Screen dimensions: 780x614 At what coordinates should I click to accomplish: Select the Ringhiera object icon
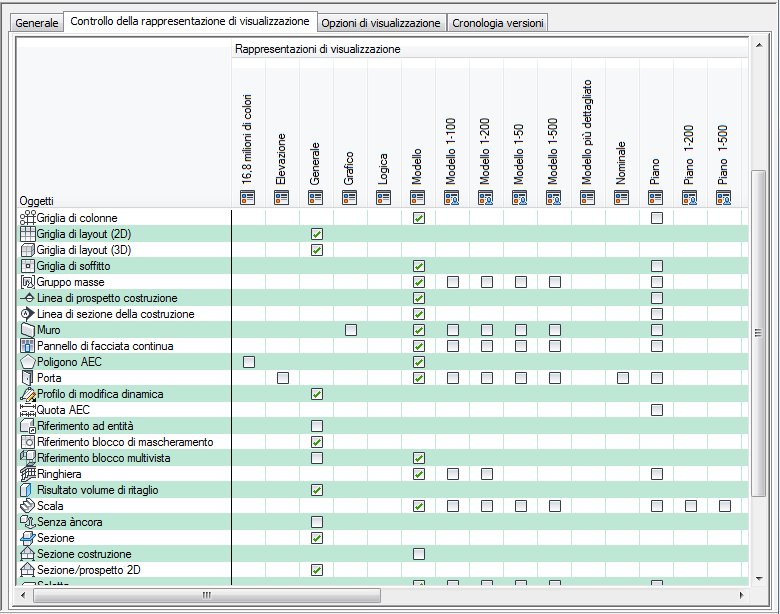tap(28, 474)
